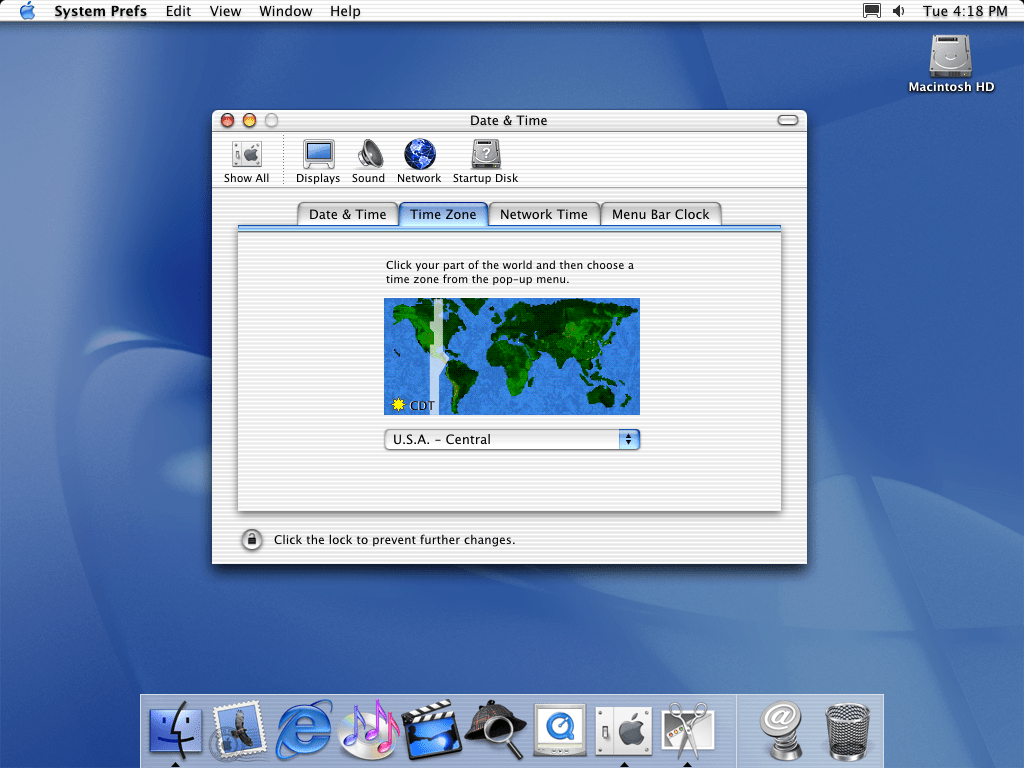Select the Date & Time tab
1024x768 pixels.
[x=347, y=214]
